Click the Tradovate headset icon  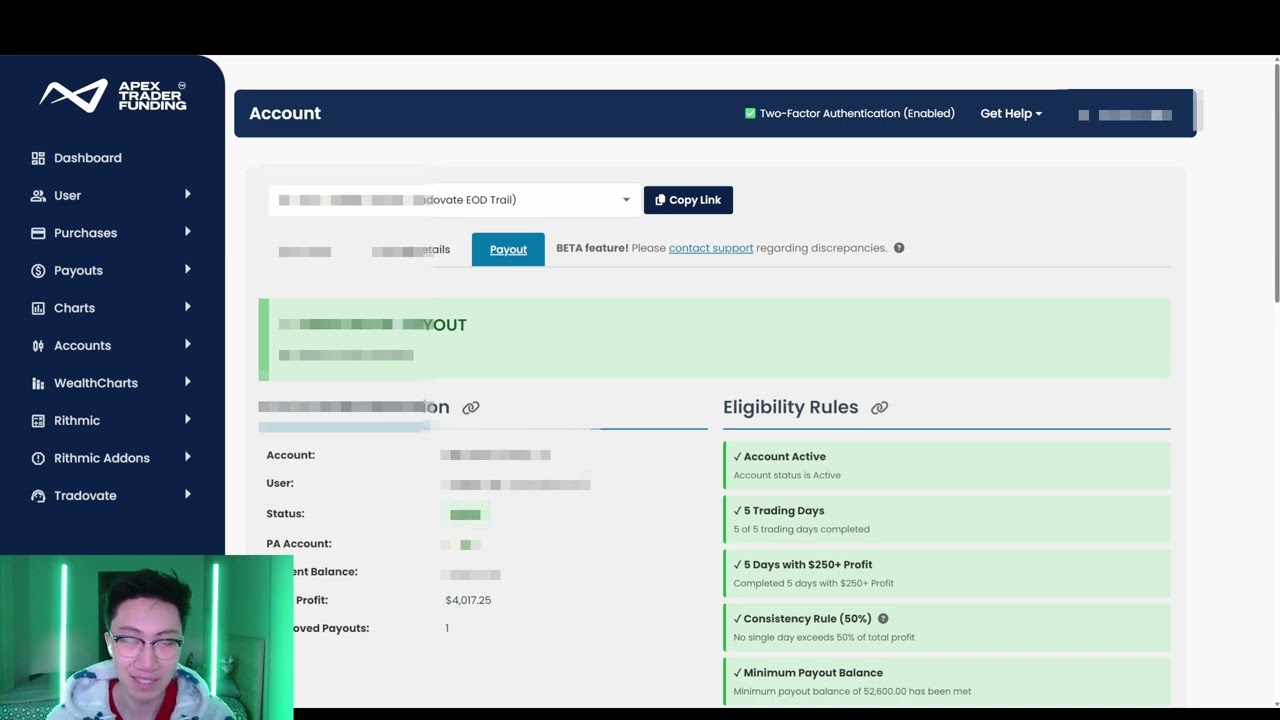click(x=38, y=496)
